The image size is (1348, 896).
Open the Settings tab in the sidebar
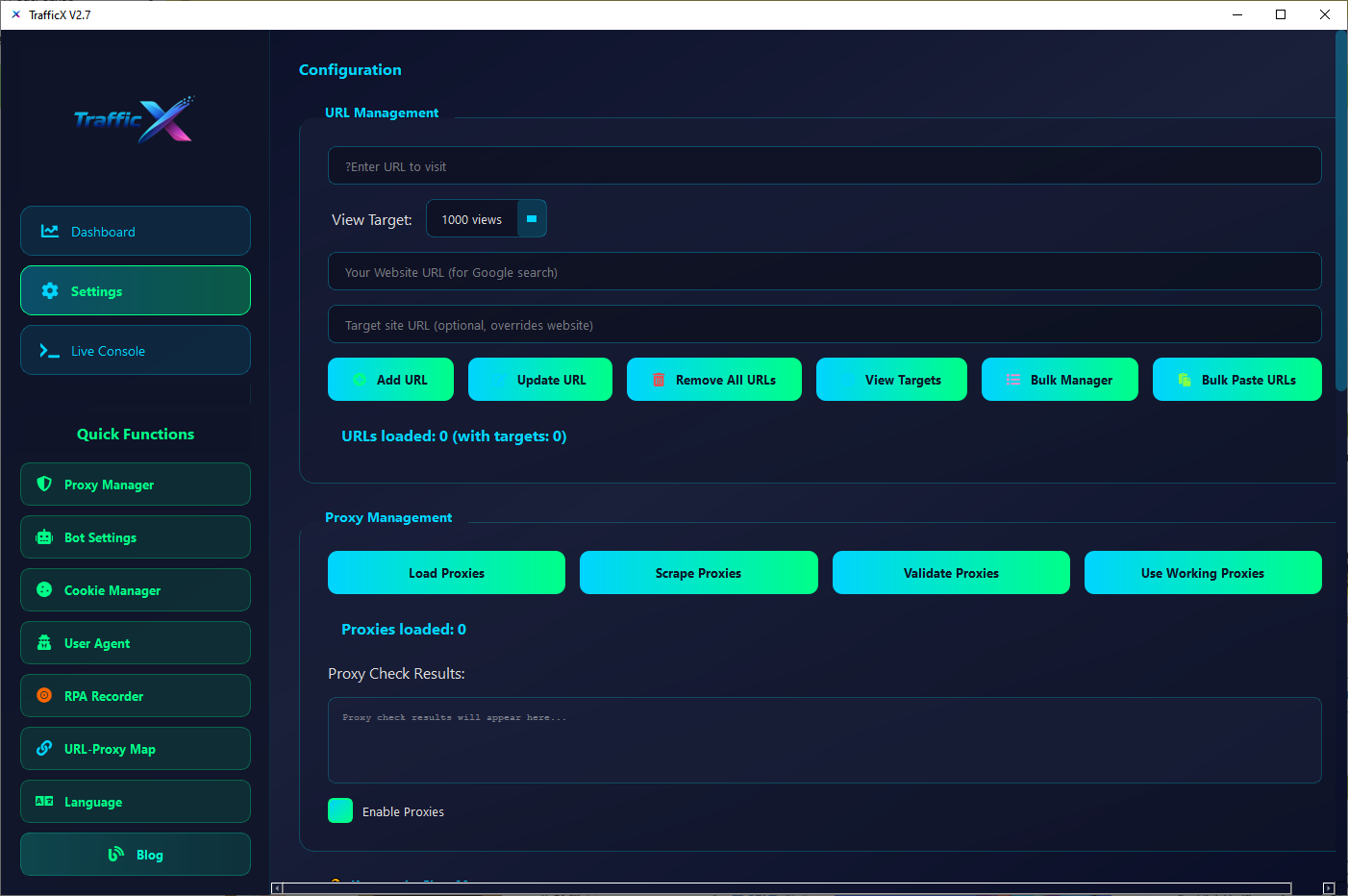click(x=136, y=290)
